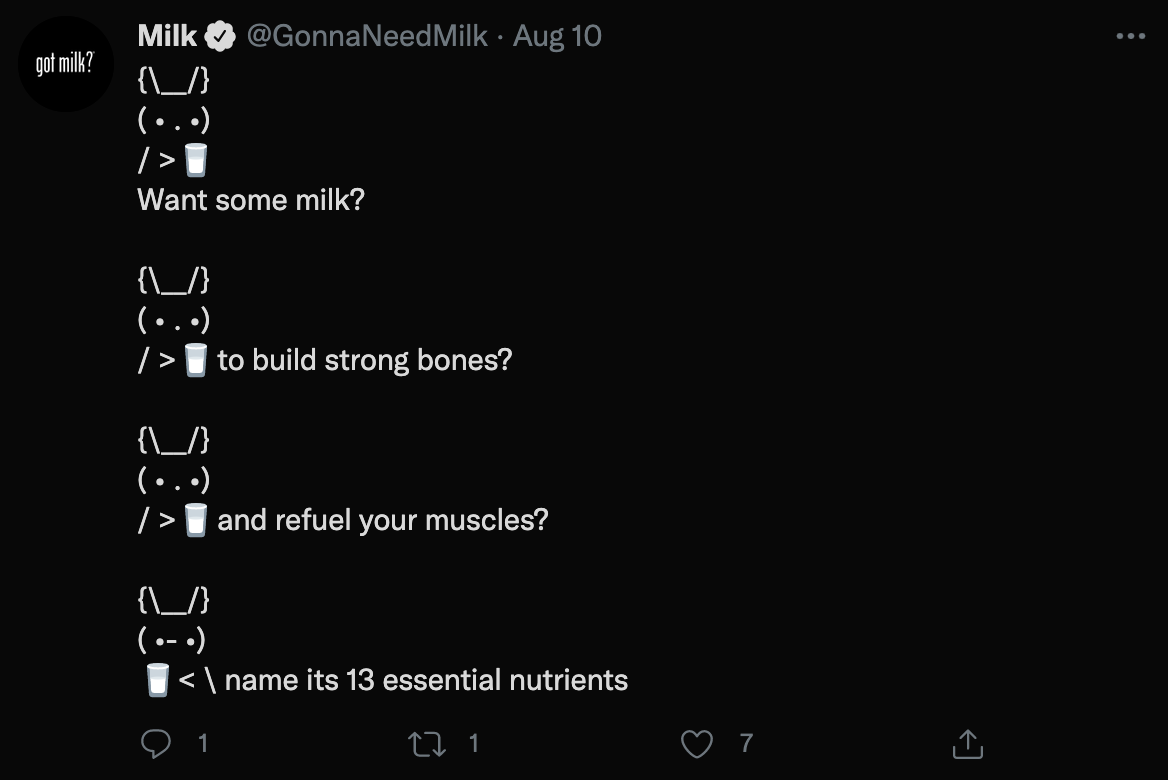
Task: Click 'name its 13 essential nutrients' text
Action: pyautogui.click(x=426, y=680)
